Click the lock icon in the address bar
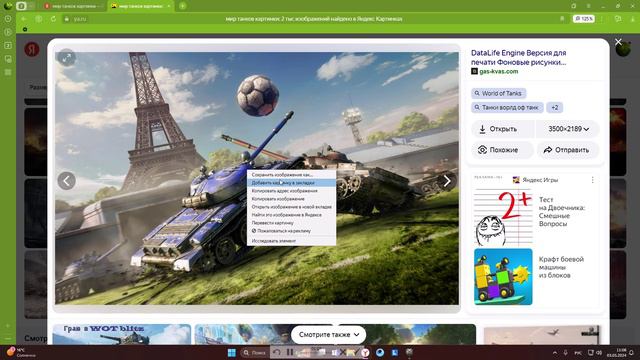This screenshot has height=360, width=640. (67, 19)
